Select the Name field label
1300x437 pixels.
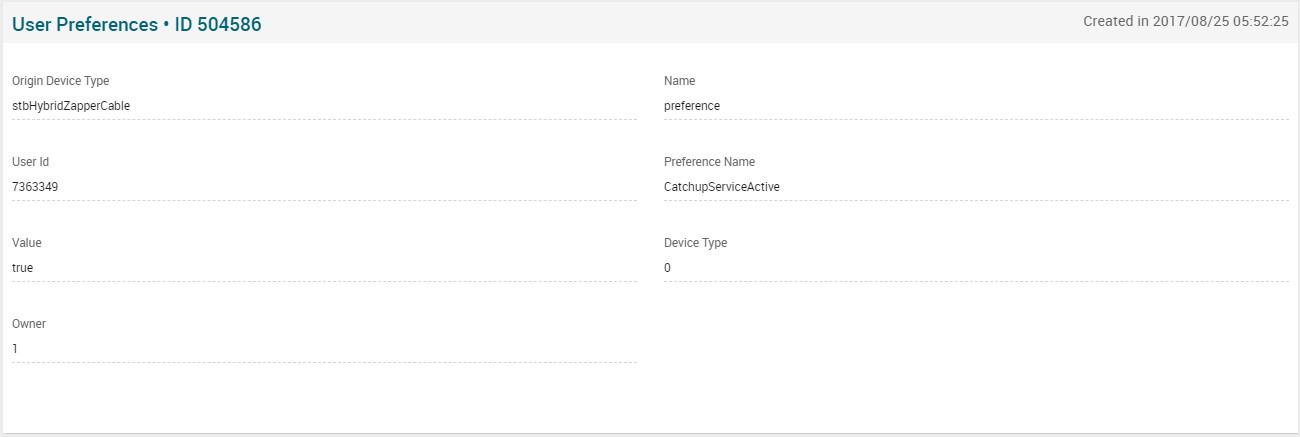679,81
